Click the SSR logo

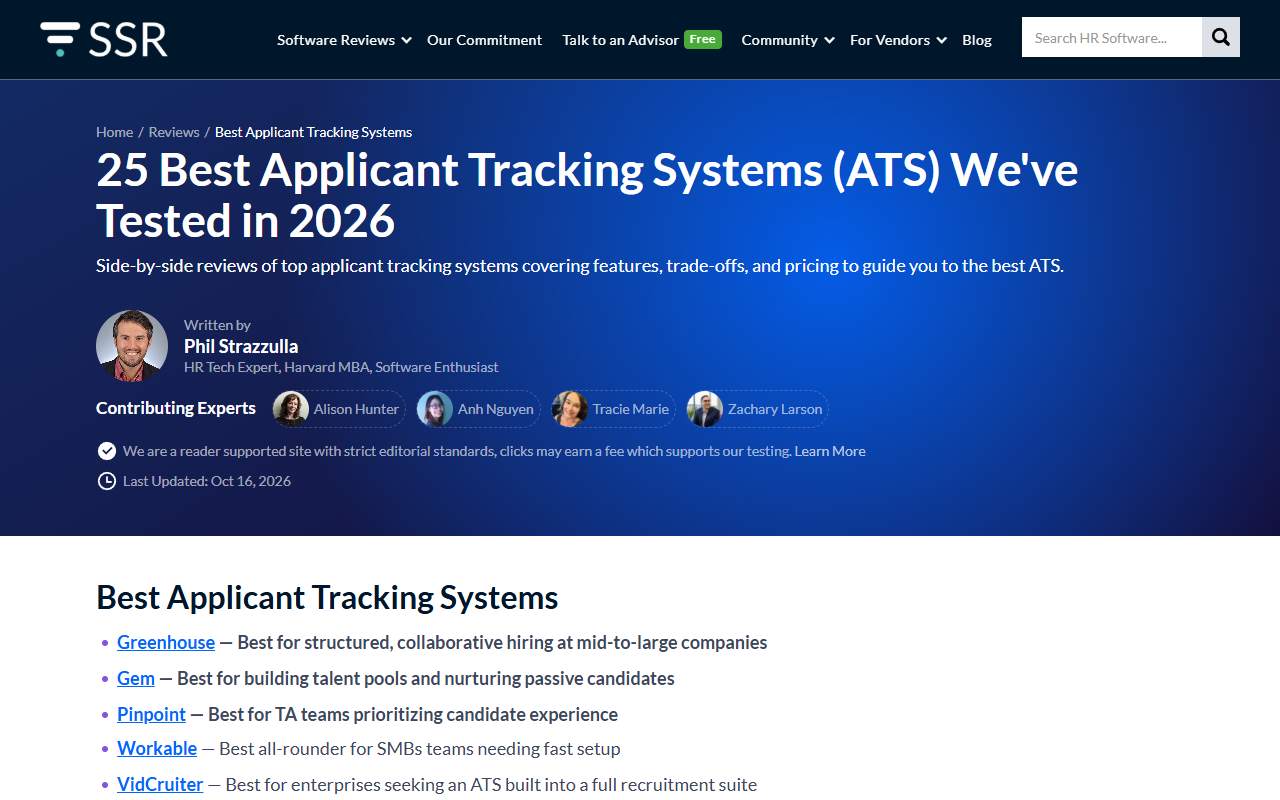(104, 39)
